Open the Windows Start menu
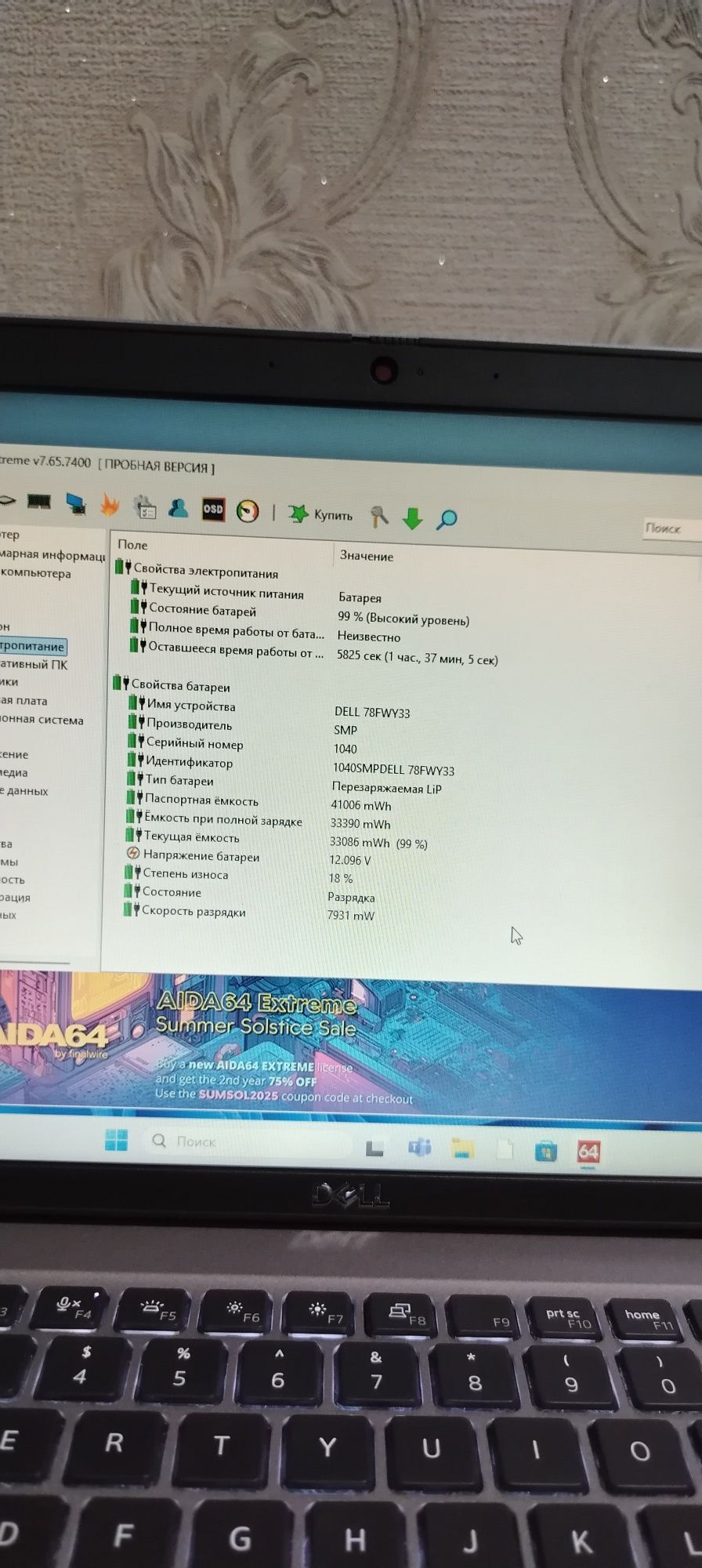702x1568 pixels. 116,1140
